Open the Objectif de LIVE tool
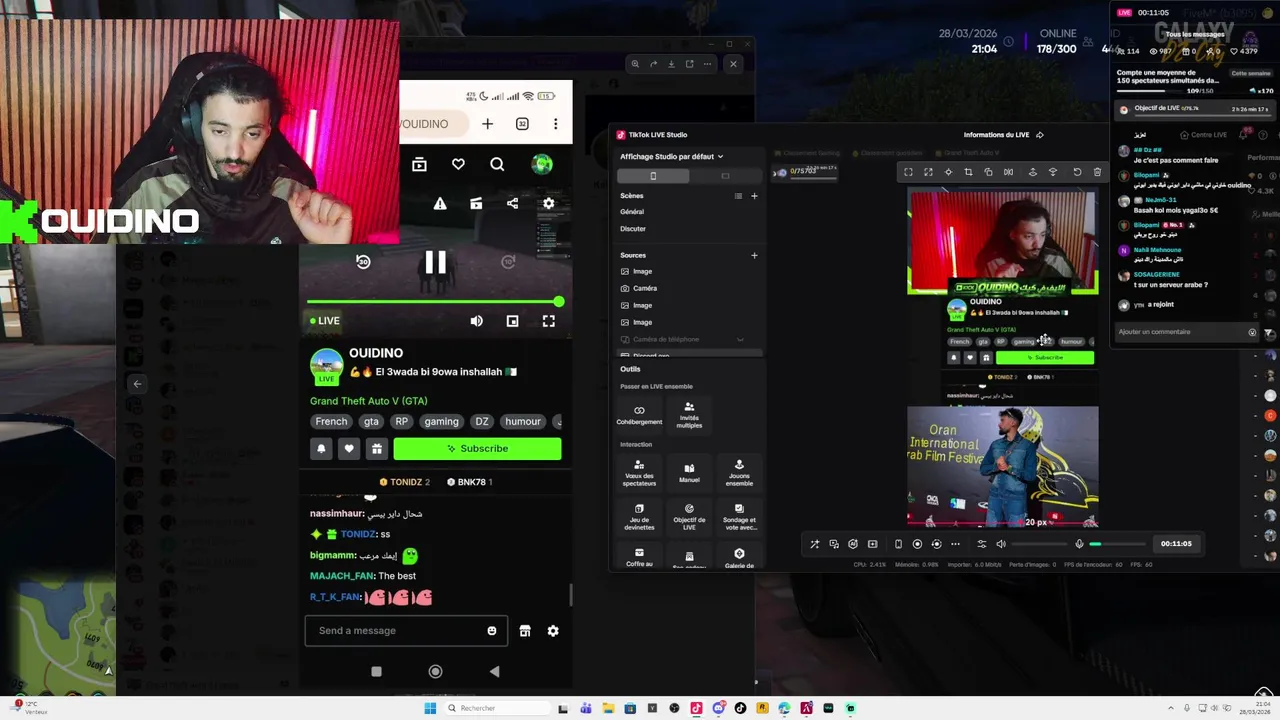This screenshot has height=720, width=1280. pos(689,517)
